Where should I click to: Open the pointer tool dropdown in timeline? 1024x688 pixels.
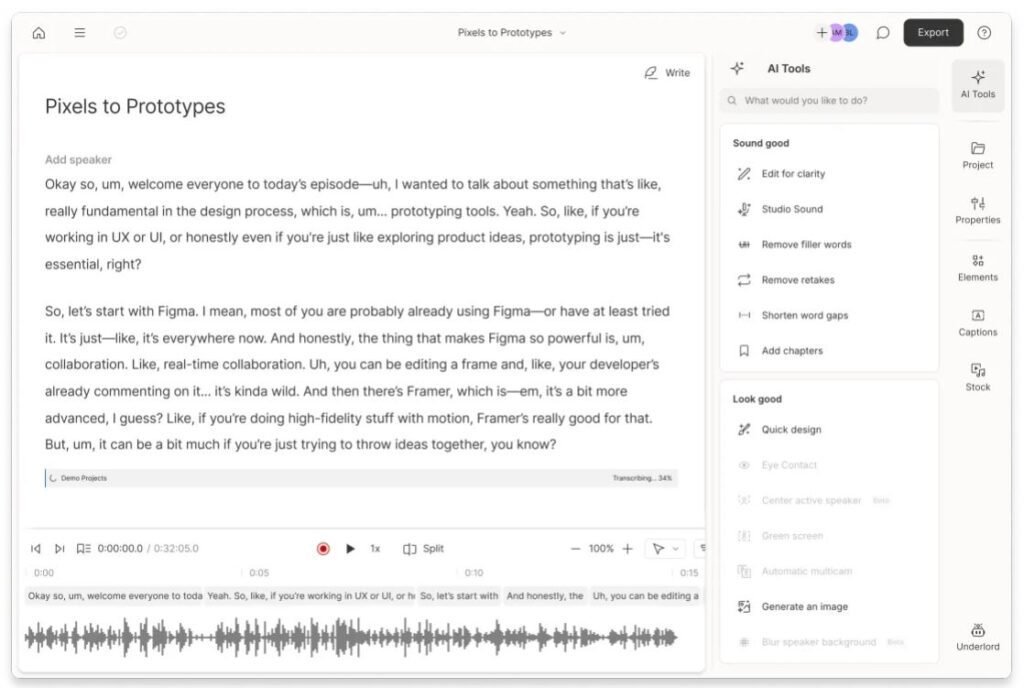(665, 549)
